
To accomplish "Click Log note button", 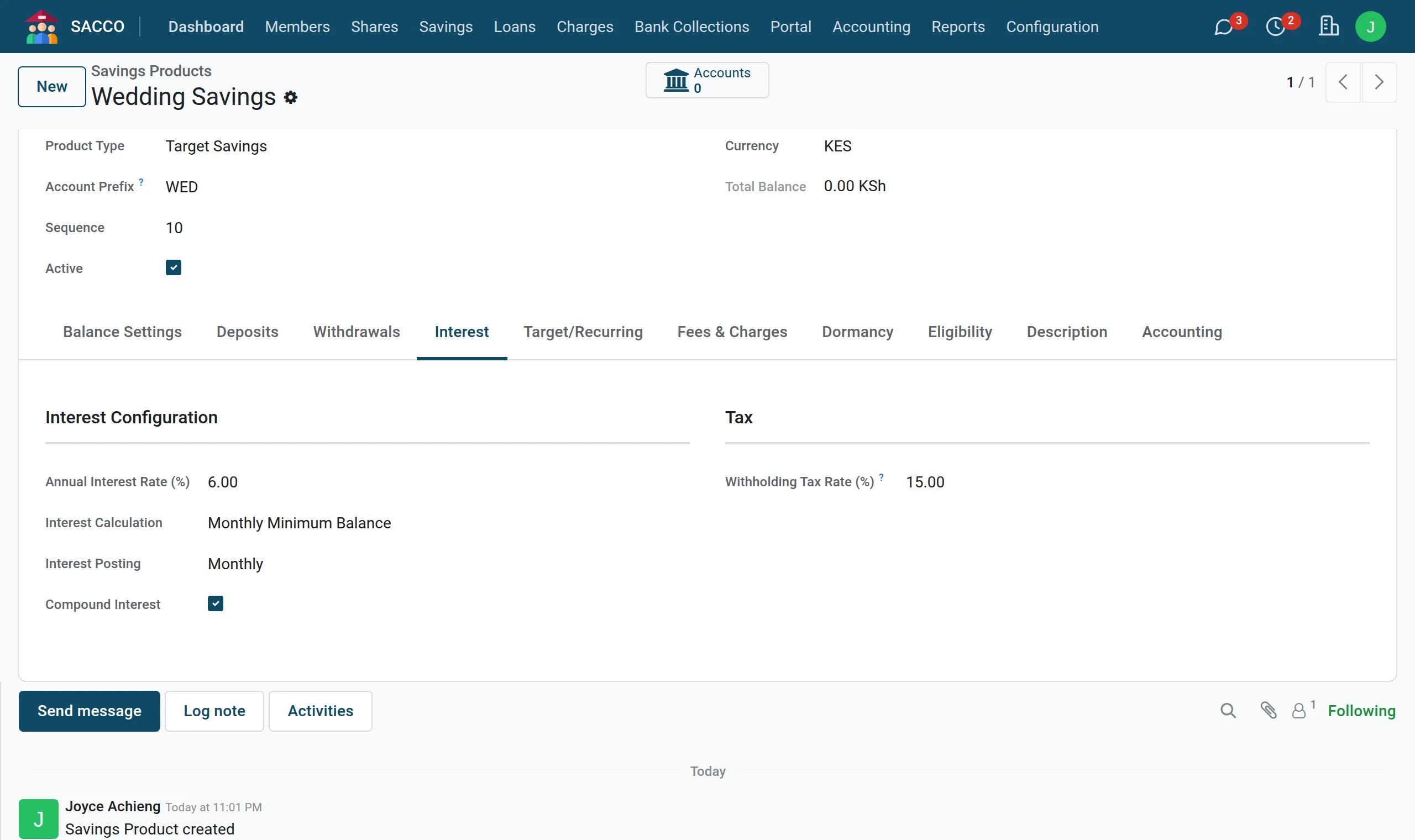I will pos(214,711).
